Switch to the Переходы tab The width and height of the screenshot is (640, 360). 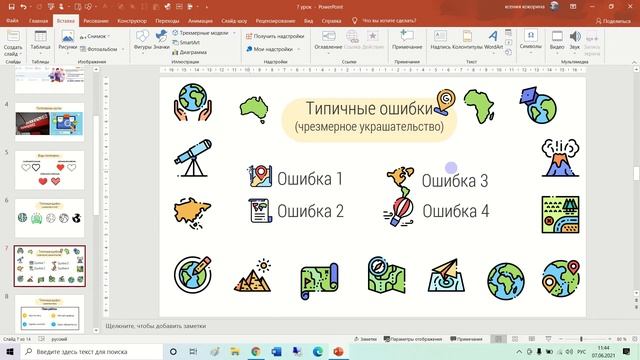pyautogui.click(x=167, y=20)
